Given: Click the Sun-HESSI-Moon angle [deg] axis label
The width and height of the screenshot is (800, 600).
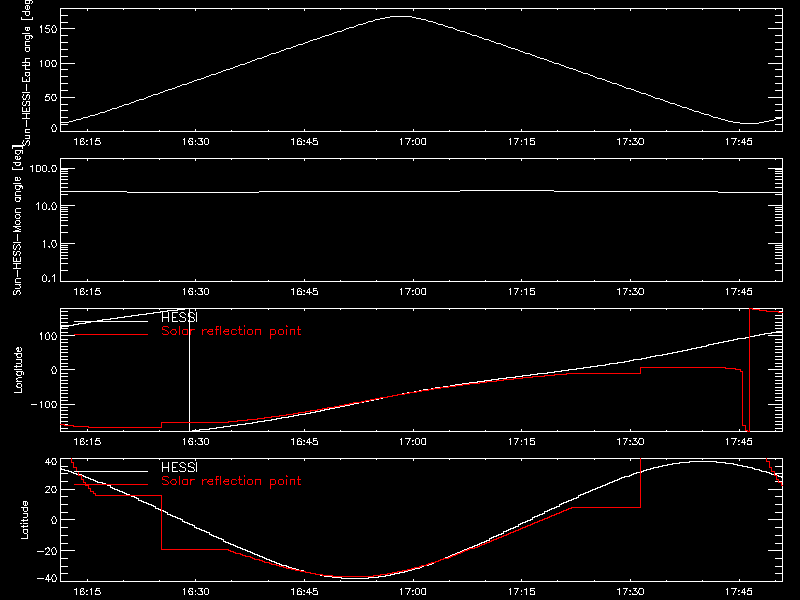Looking at the screenshot, I should point(17,220).
